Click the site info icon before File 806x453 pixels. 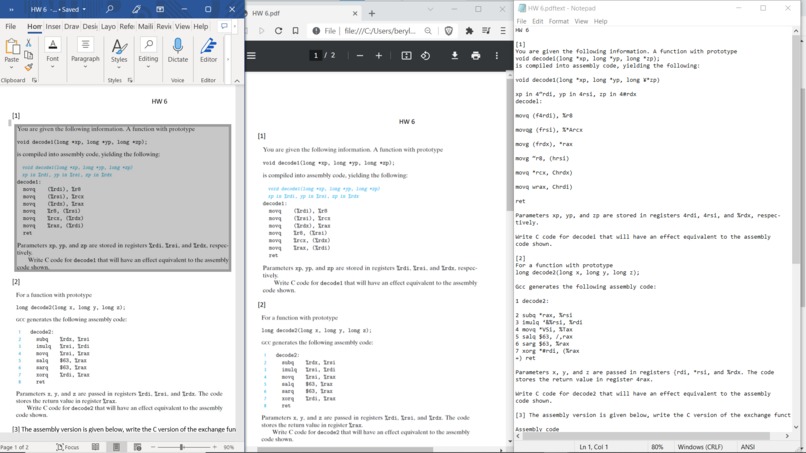316,31
